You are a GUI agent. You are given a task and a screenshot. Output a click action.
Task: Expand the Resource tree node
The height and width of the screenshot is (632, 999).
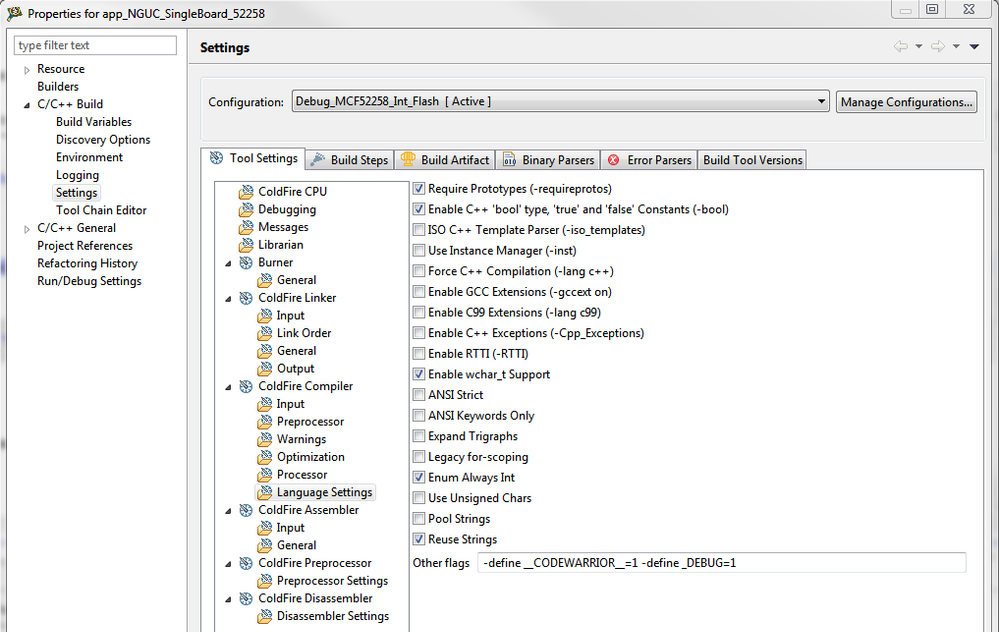pyautogui.click(x=27, y=70)
